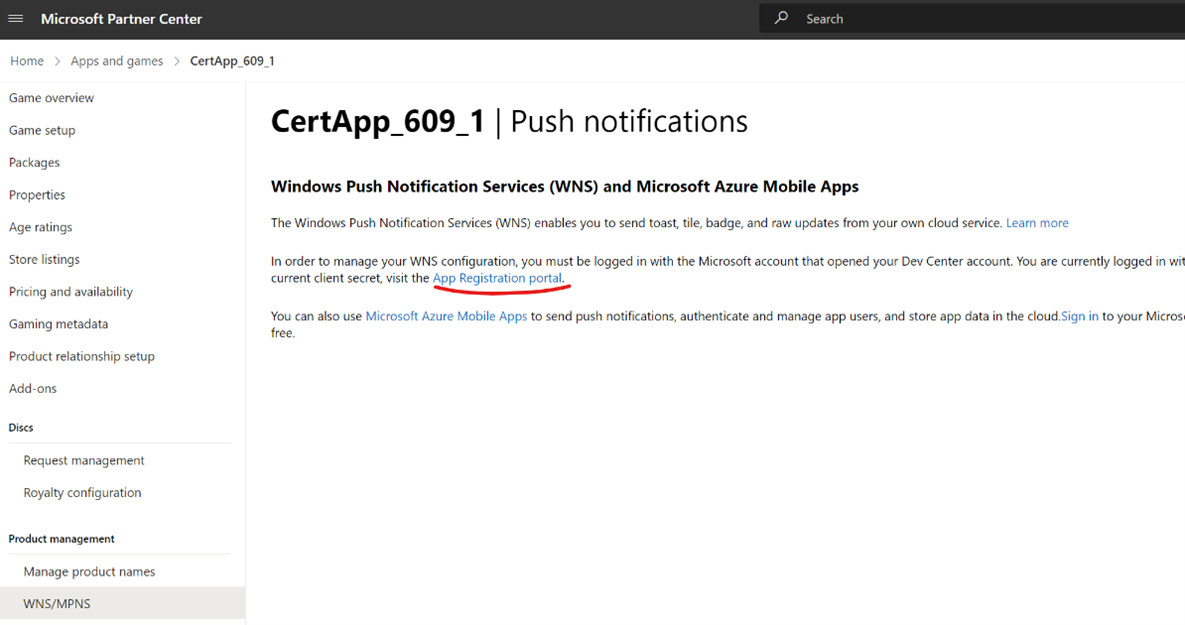Open the hamburger navigation menu
1185x625 pixels.
click(x=15, y=19)
